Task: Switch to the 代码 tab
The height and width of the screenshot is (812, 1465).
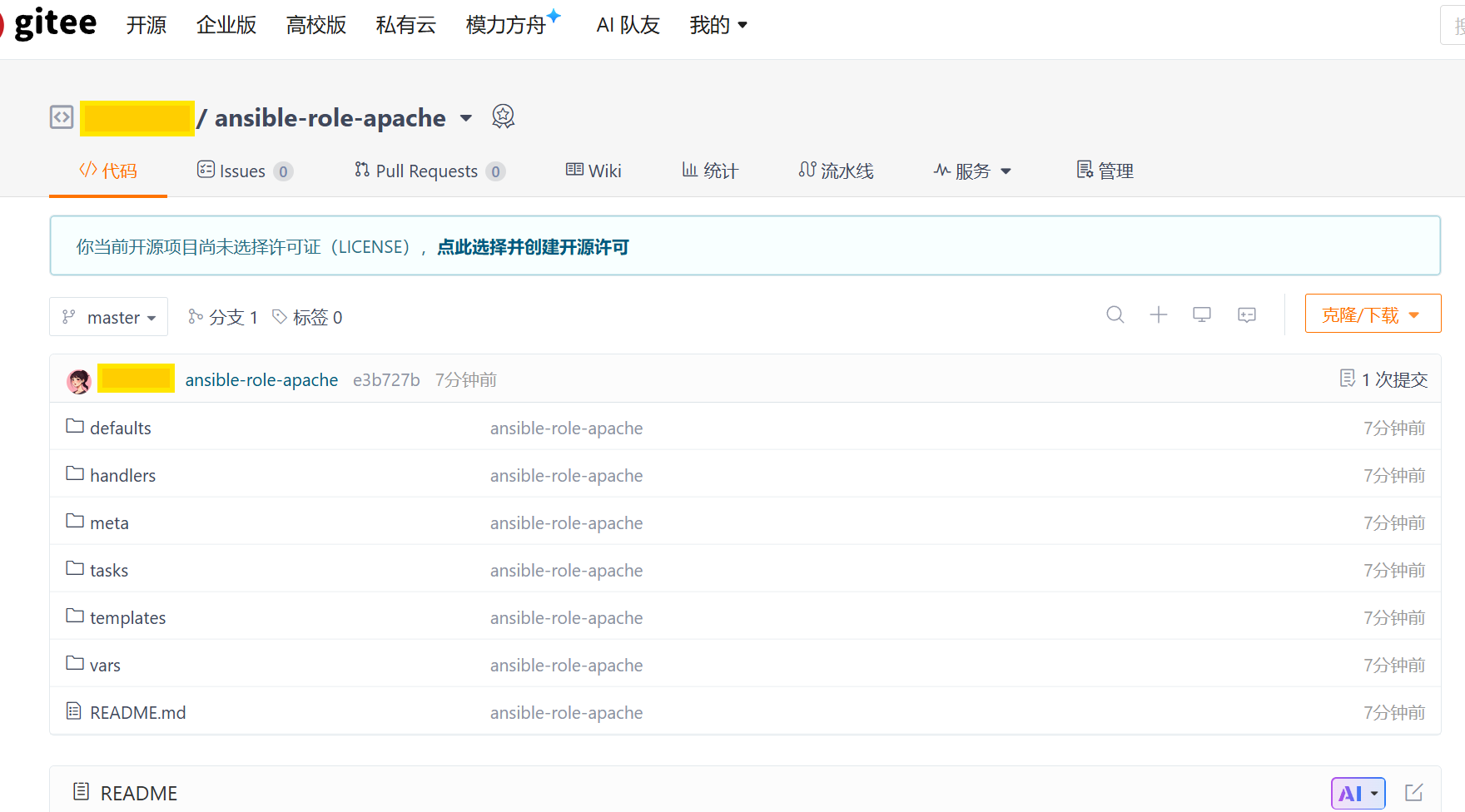Action: pos(108,171)
